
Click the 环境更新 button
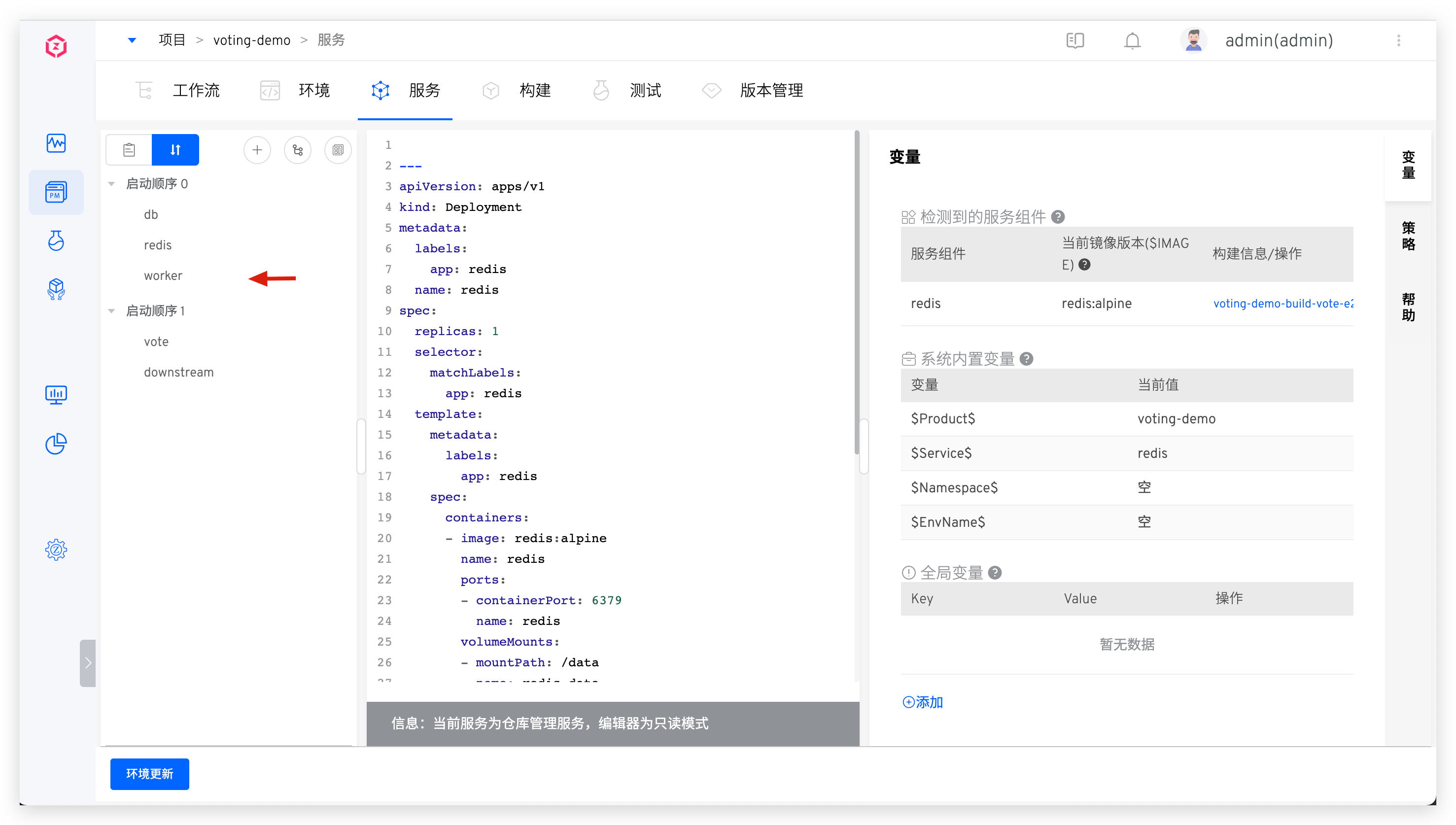149,774
